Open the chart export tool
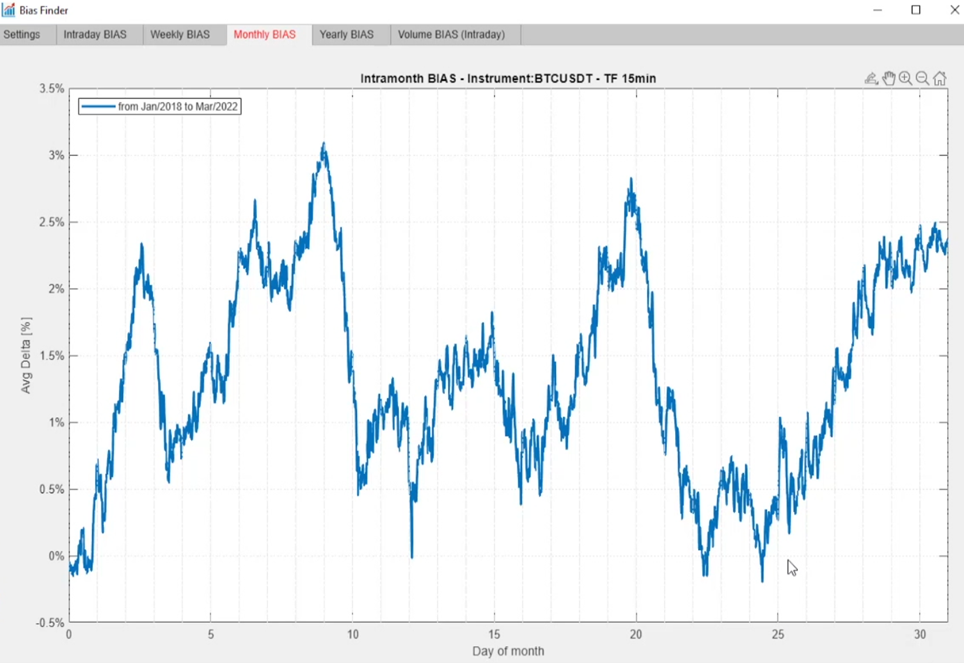The image size is (964, 663). pos(871,78)
